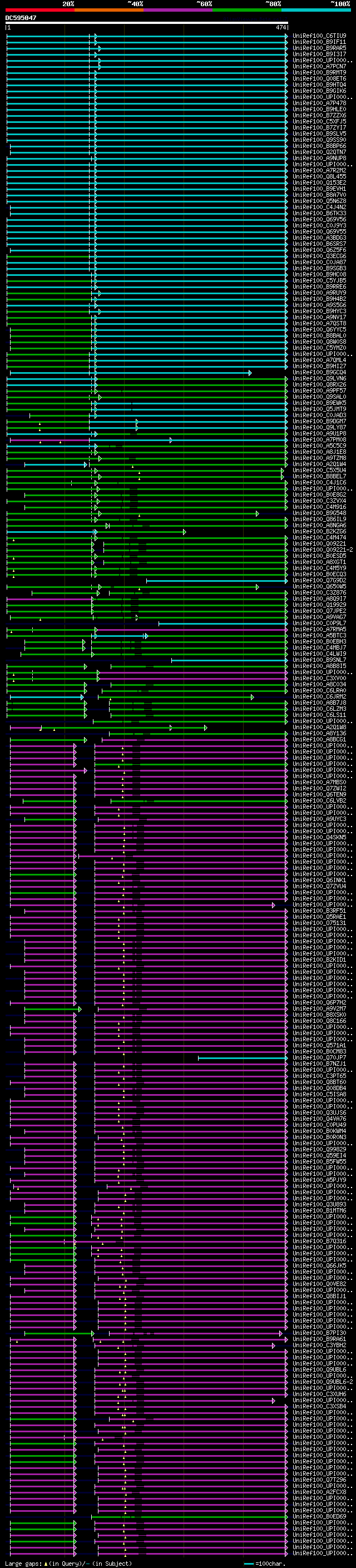This screenshot has height=1568, width=356.
Task: Click the red 20% identity legend bar
Action: pos(39,10)
